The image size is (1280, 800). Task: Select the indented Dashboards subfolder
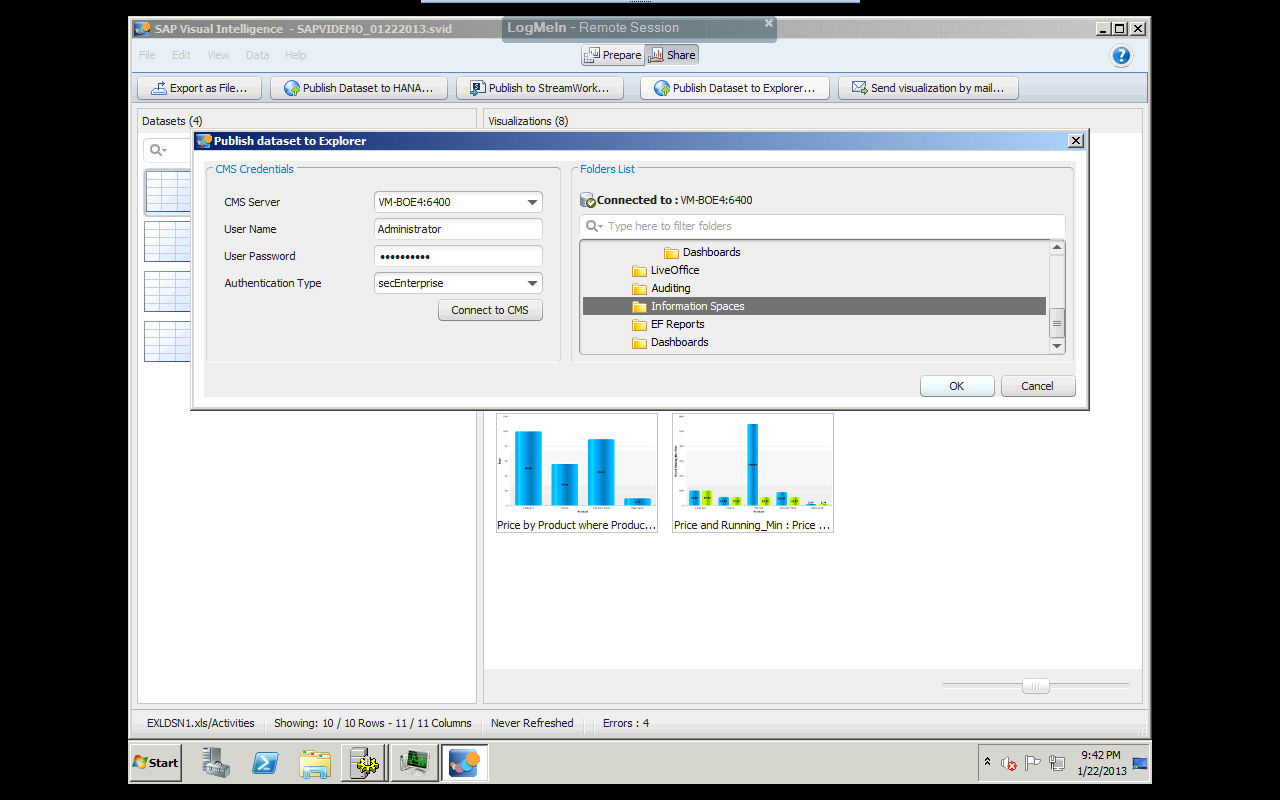pos(702,252)
